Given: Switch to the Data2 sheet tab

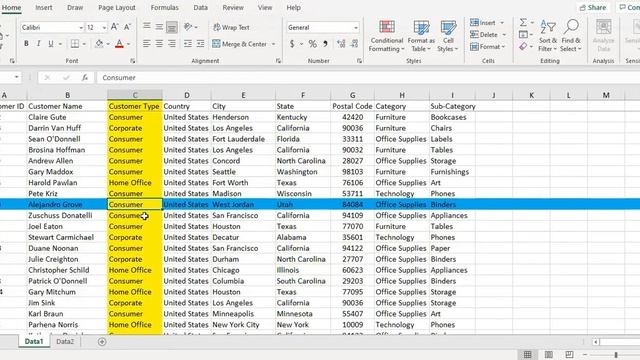Looking at the screenshot, I should (65, 342).
